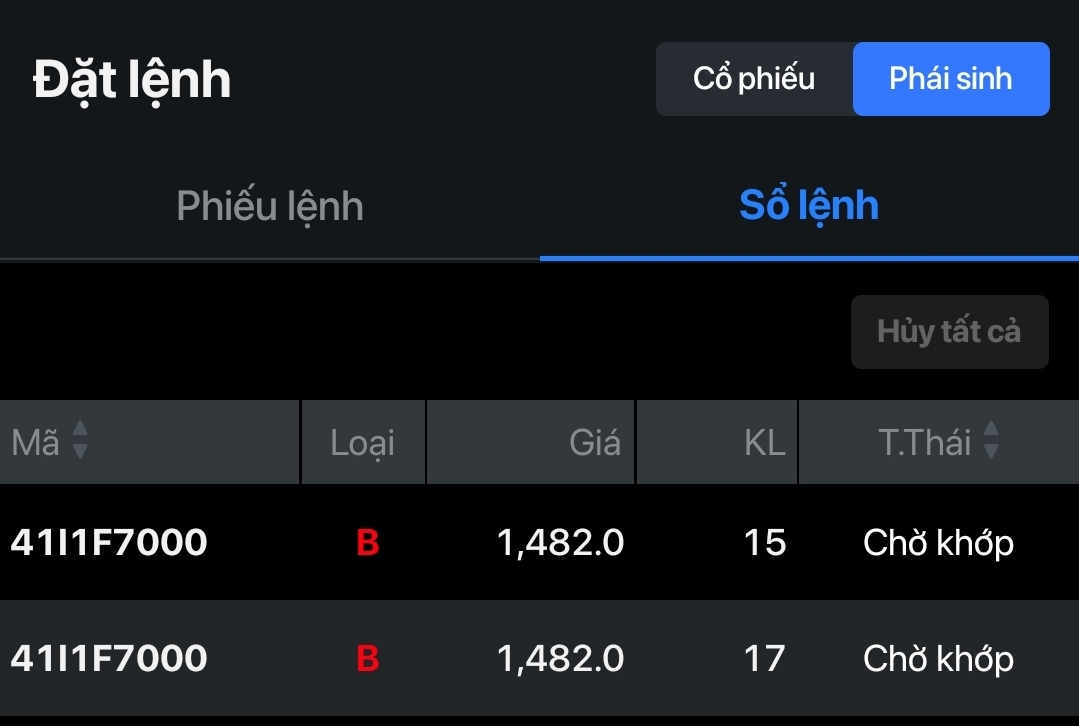Click the red B marker of quantity-17 order

pyautogui.click(x=367, y=658)
